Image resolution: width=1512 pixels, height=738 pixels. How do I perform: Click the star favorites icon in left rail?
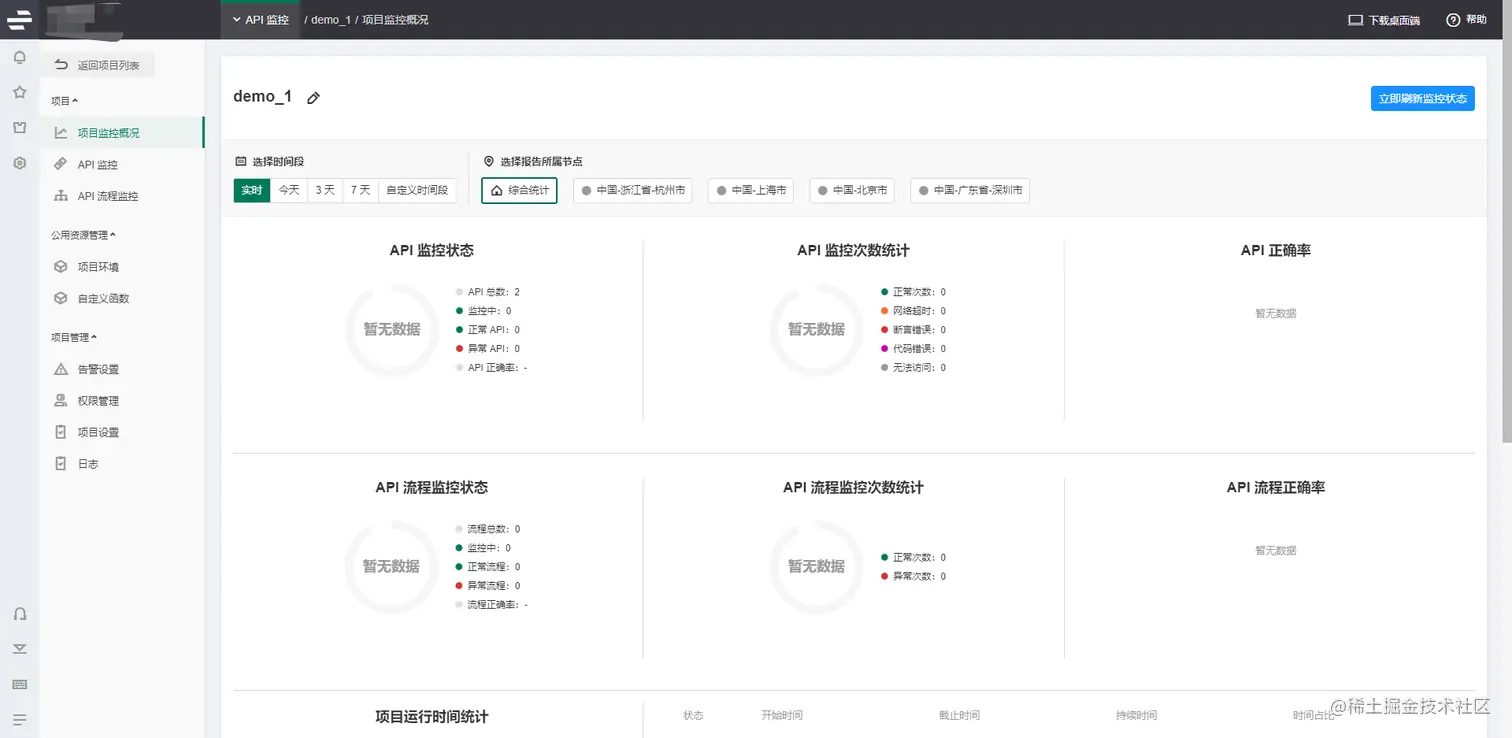pyautogui.click(x=19, y=92)
